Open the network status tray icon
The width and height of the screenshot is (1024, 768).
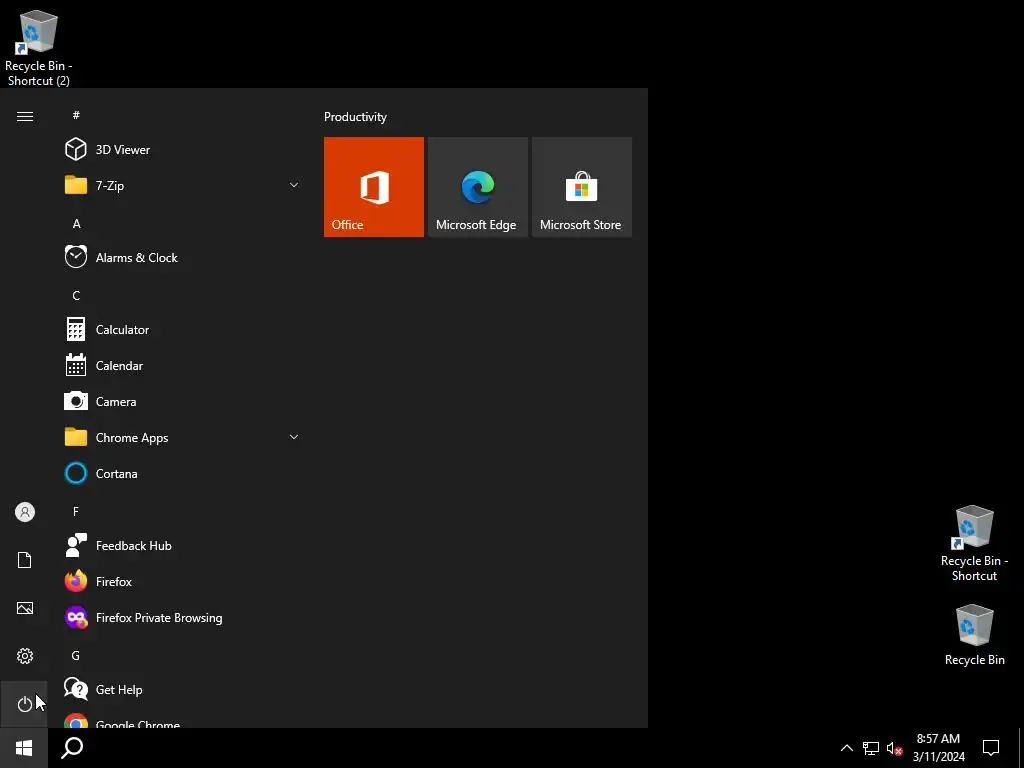[871, 748]
